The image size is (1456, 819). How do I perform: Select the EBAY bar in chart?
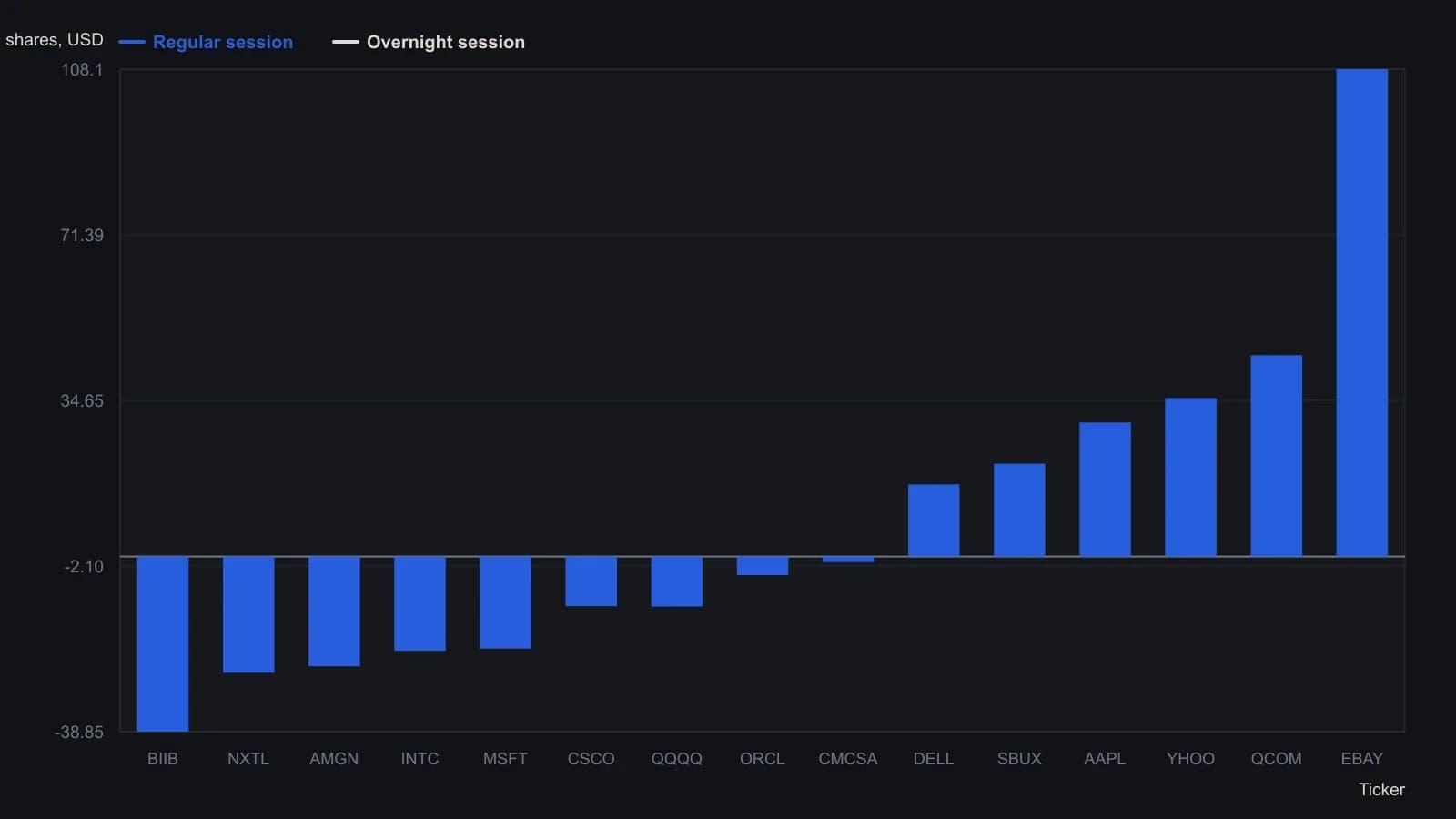[1362, 312]
